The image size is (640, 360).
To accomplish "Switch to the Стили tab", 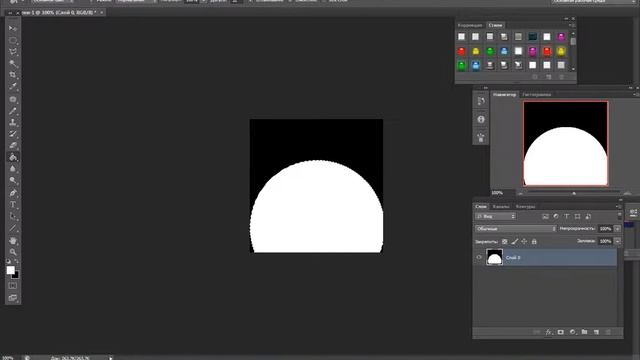I will pyautogui.click(x=495, y=25).
